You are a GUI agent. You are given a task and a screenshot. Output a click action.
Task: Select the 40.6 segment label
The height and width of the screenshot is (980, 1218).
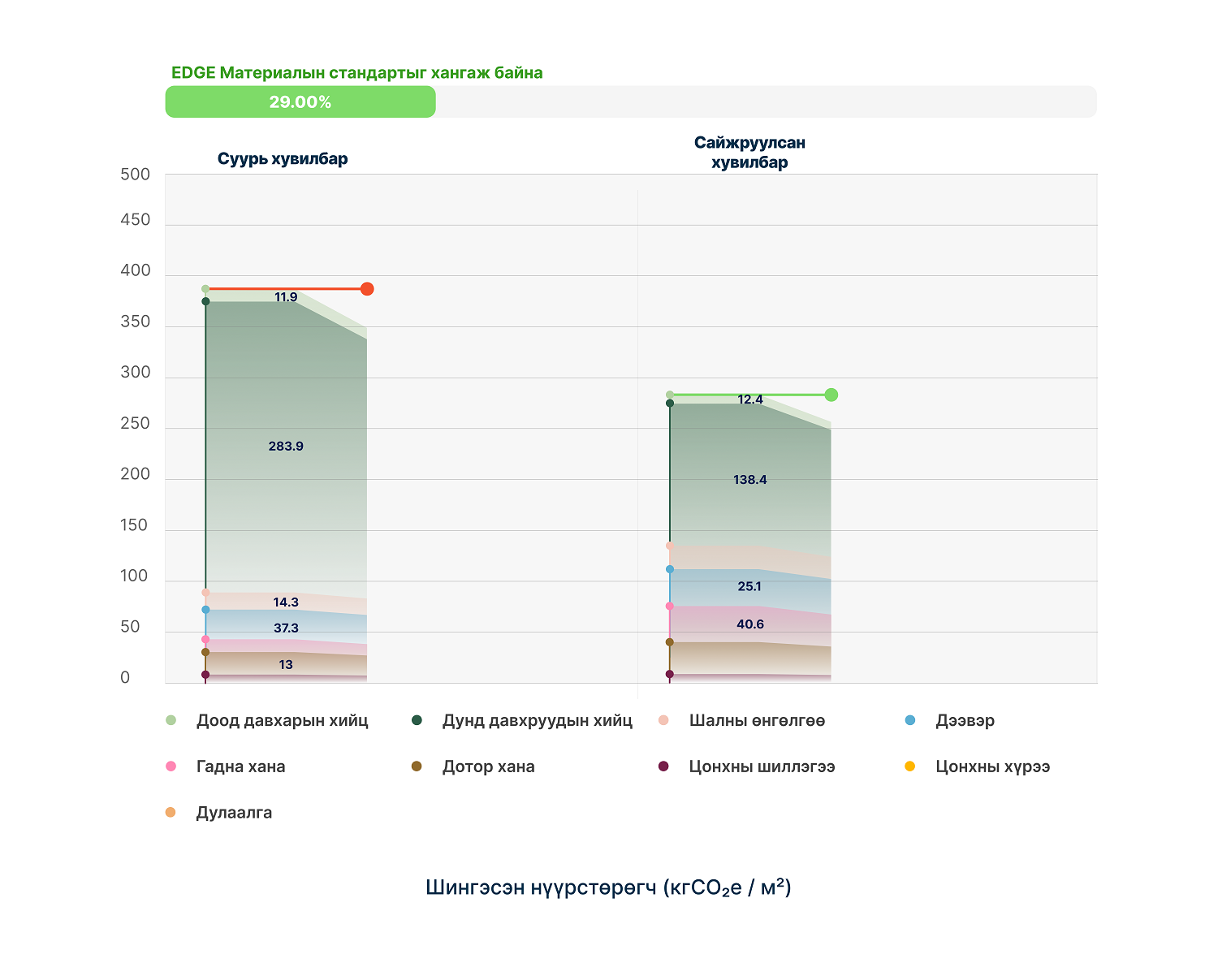(x=750, y=624)
